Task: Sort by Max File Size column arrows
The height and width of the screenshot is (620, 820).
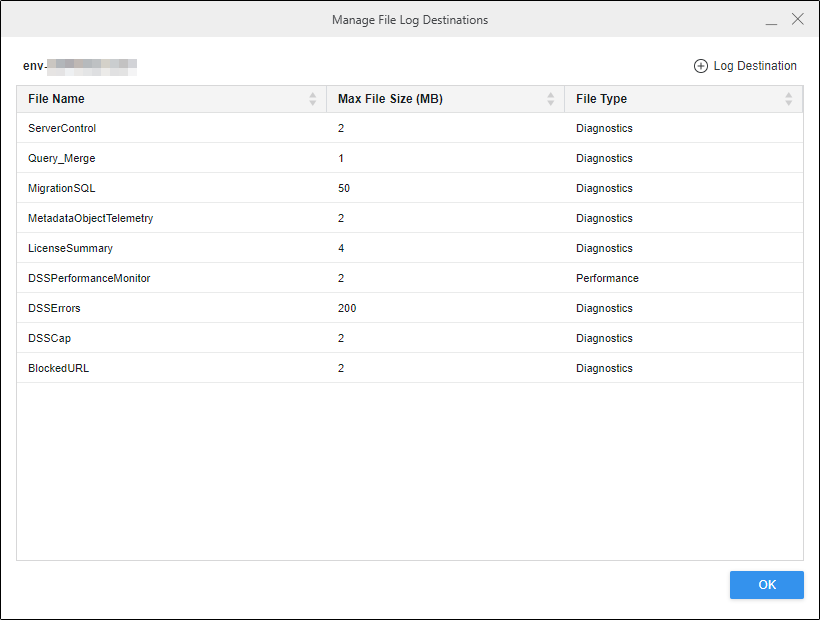Action: pos(550,99)
